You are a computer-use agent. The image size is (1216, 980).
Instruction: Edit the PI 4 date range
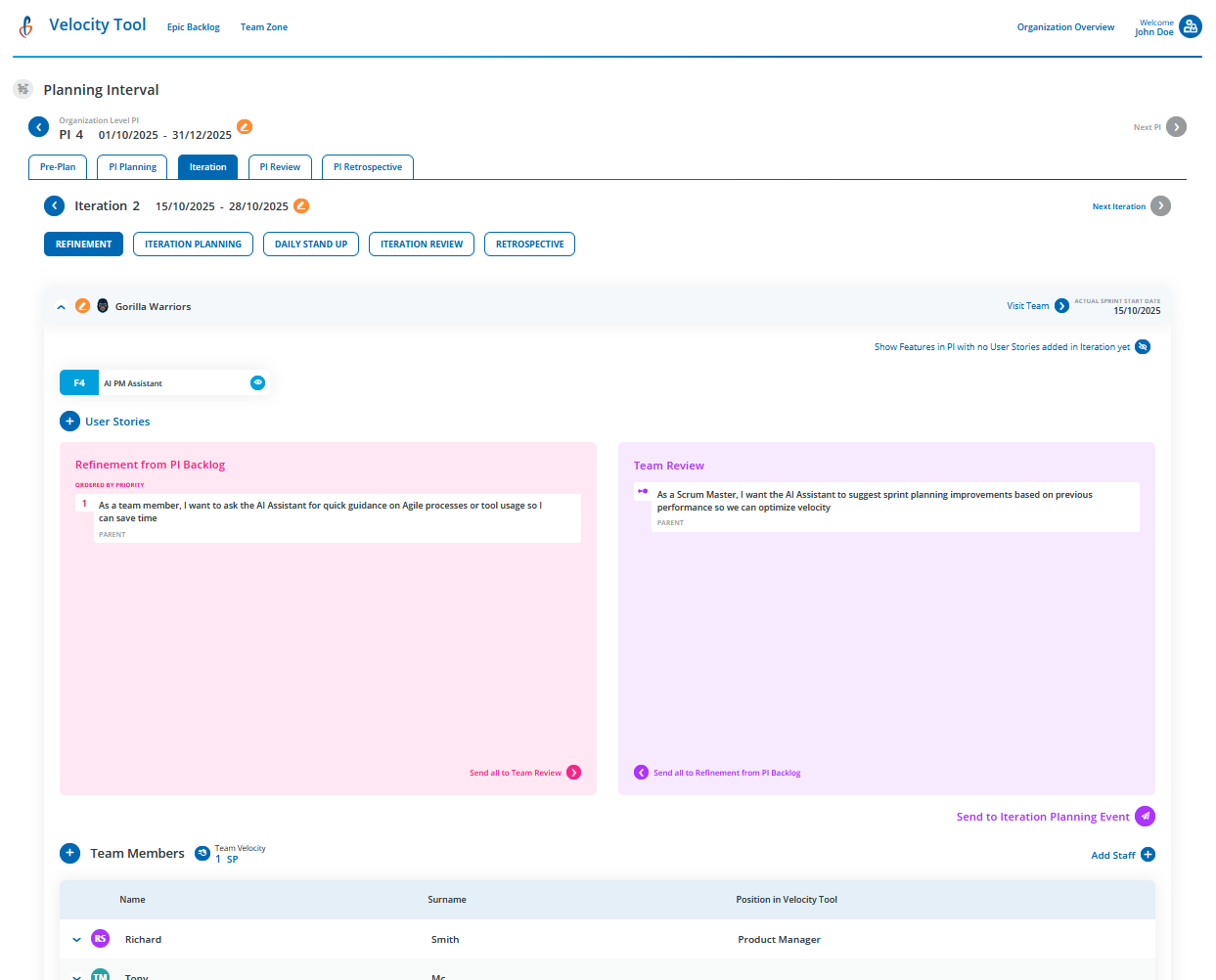[245, 127]
